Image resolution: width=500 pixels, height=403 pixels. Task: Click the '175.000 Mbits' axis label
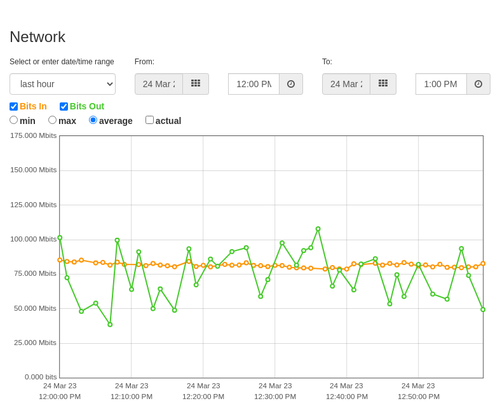(x=33, y=135)
